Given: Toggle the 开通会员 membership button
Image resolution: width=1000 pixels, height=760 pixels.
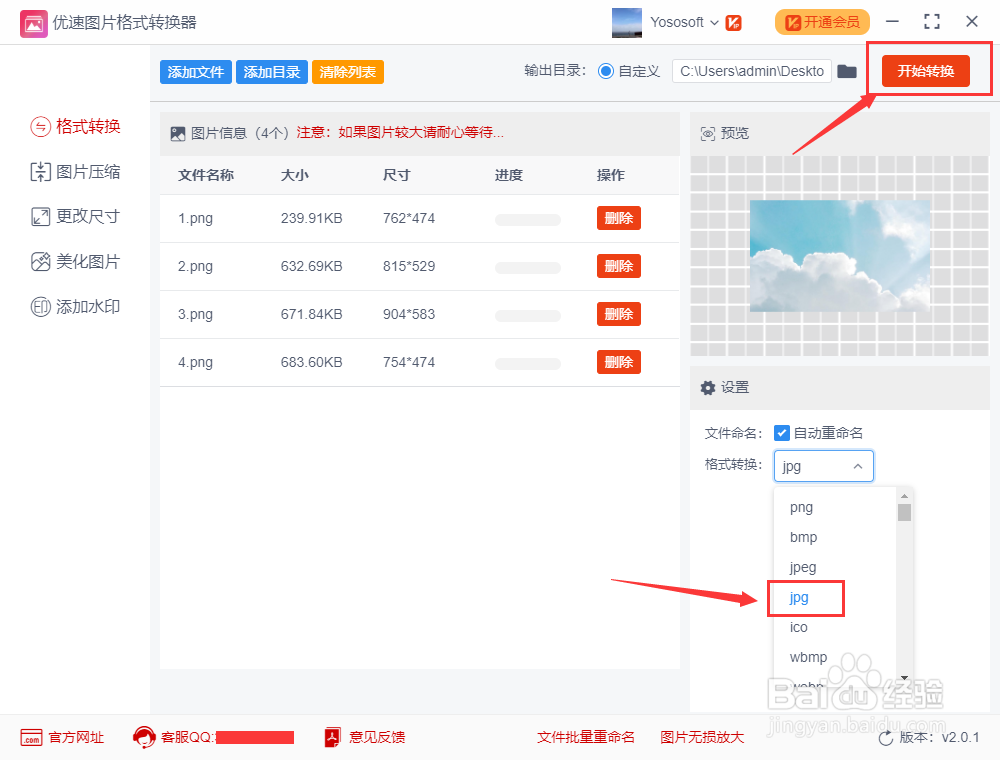Looking at the screenshot, I should point(822,21).
